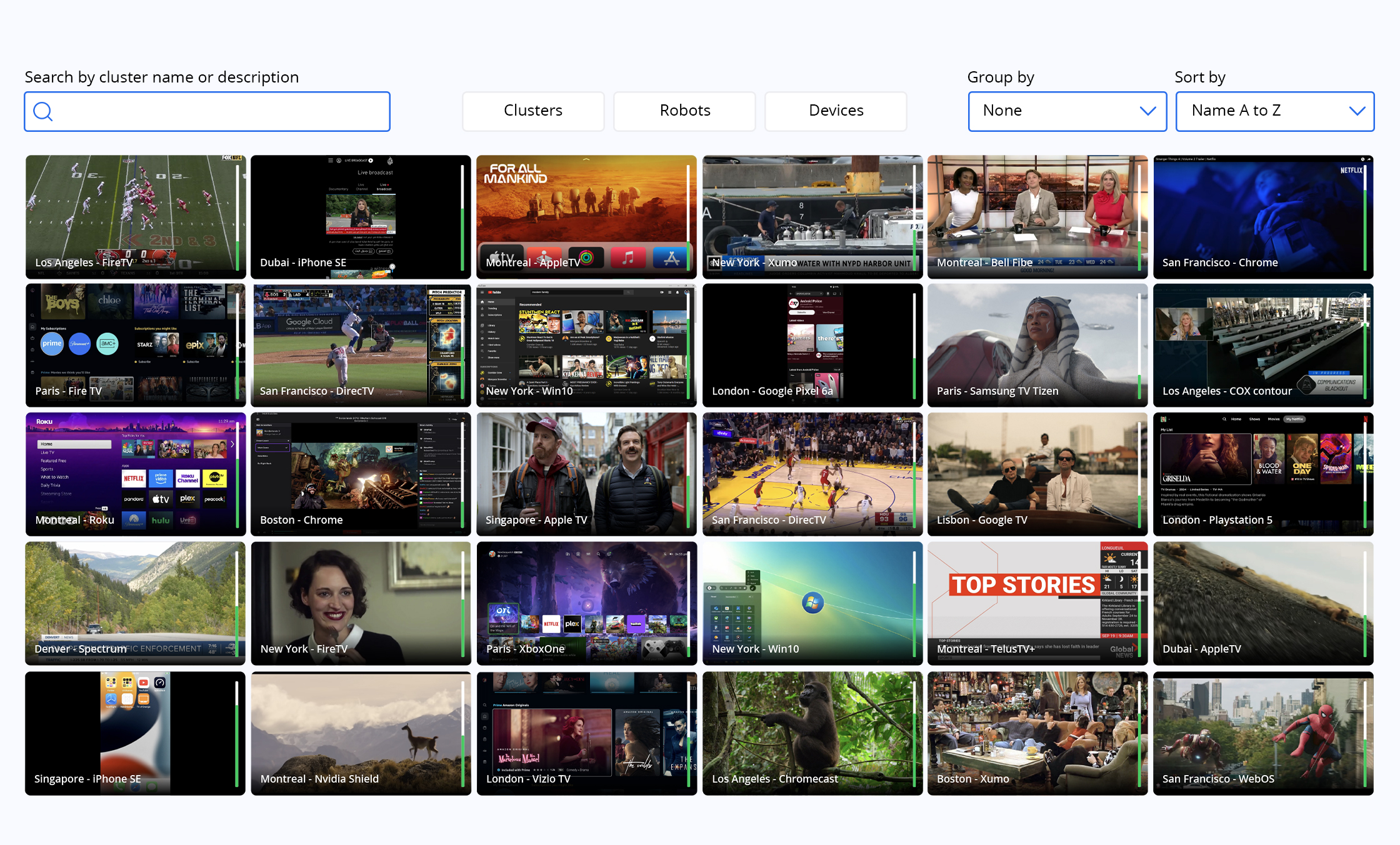Switch to the Robots tab
The height and width of the screenshot is (845, 1400).
coord(684,111)
